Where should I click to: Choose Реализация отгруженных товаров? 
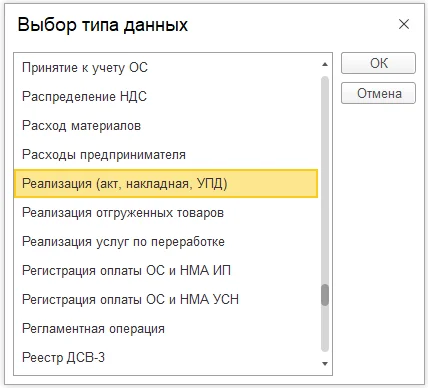(166, 213)
